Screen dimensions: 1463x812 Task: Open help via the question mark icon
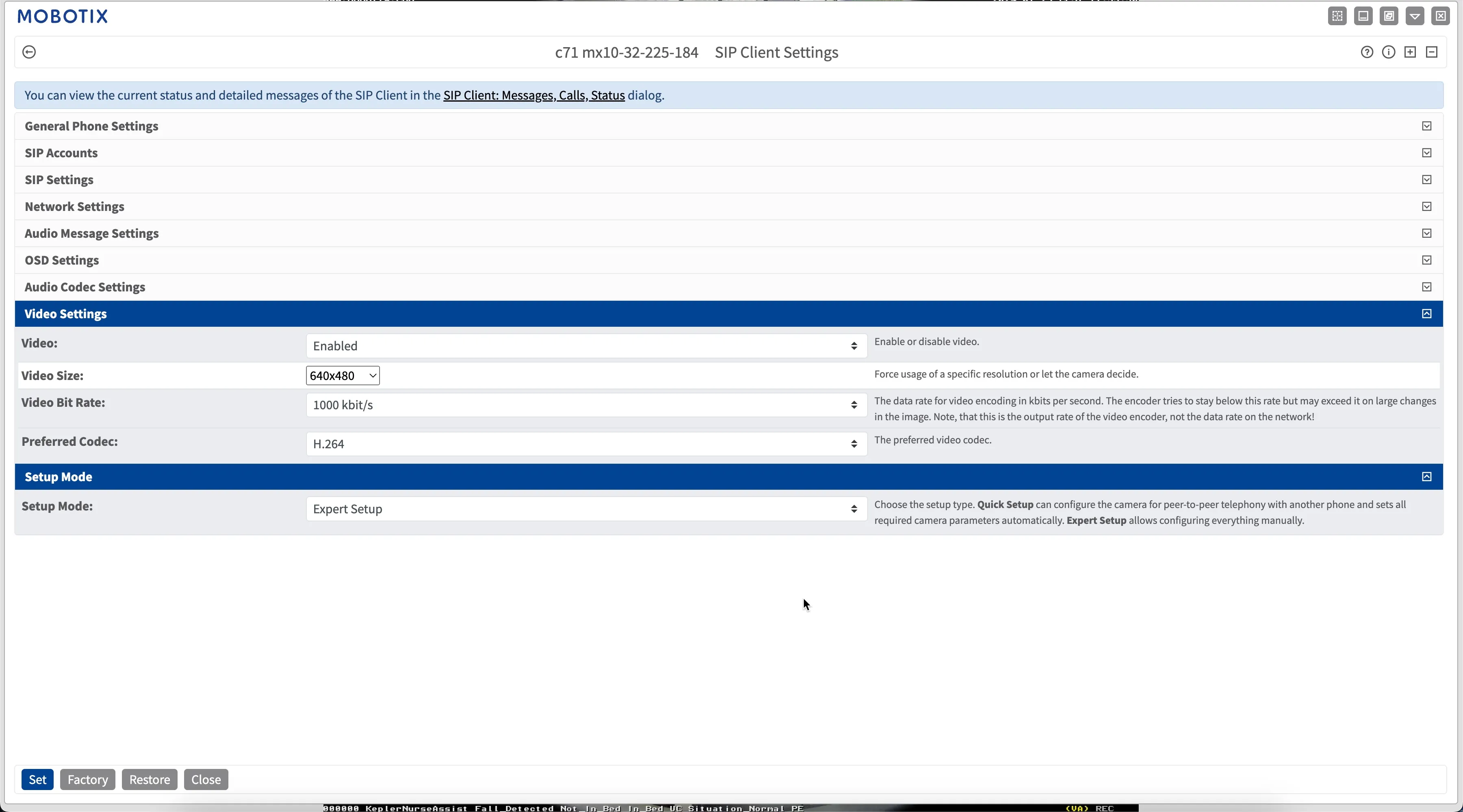pyautogui.click(x=1367, y=52)
